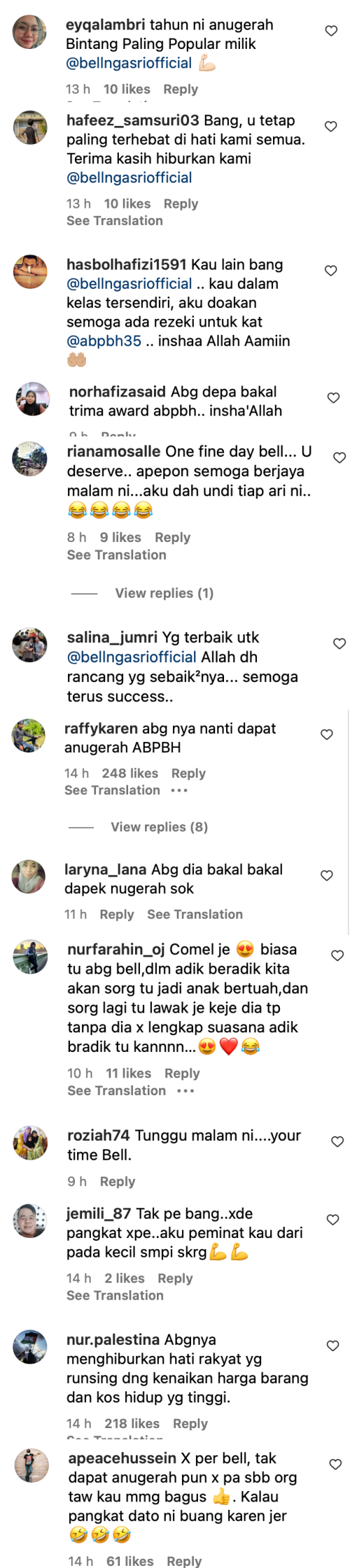This screenshot has width=350, height=1568.
Task: Expand View replies (8) under raffykaren
Action: (160, 827)
